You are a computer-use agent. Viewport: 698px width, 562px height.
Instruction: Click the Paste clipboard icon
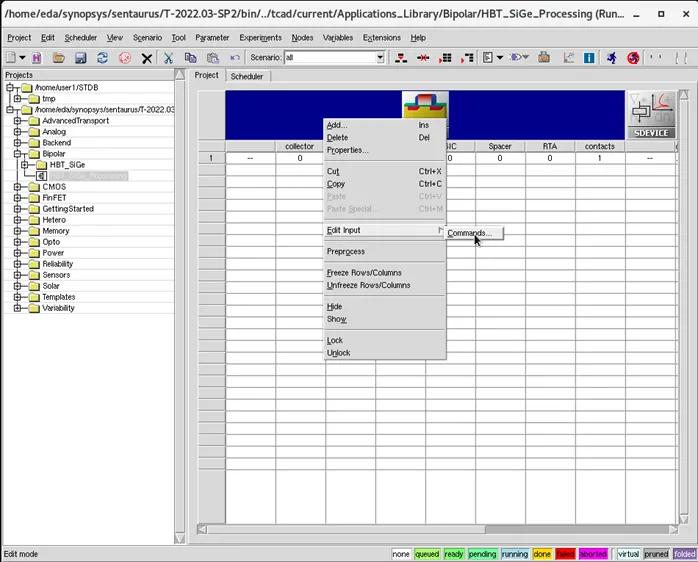213,57
